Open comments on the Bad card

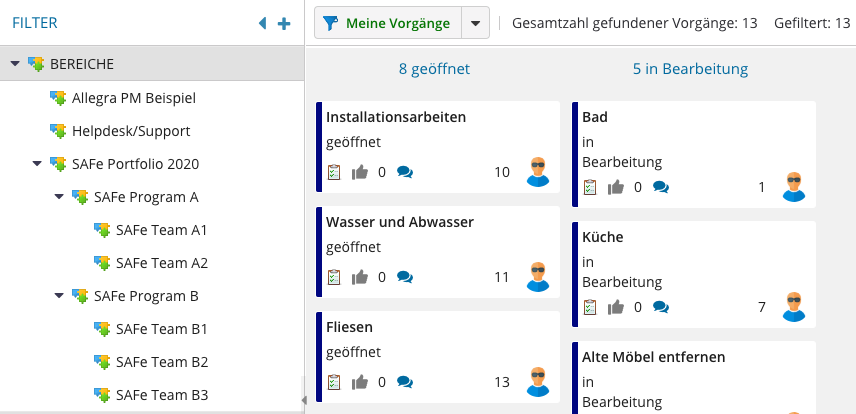[x=660, y=187]
